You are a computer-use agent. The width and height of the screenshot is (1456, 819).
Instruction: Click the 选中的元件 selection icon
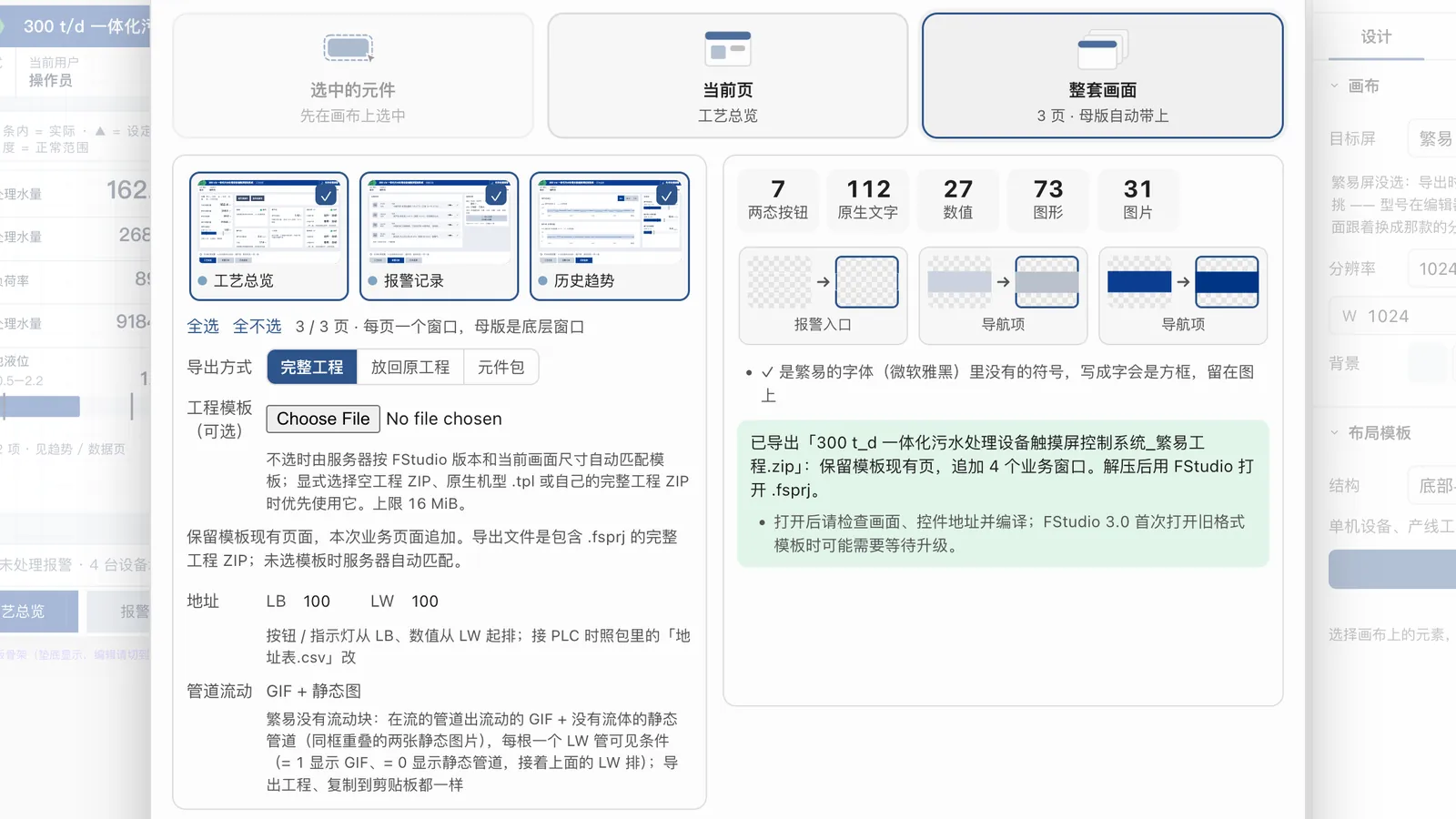(349, 47)
